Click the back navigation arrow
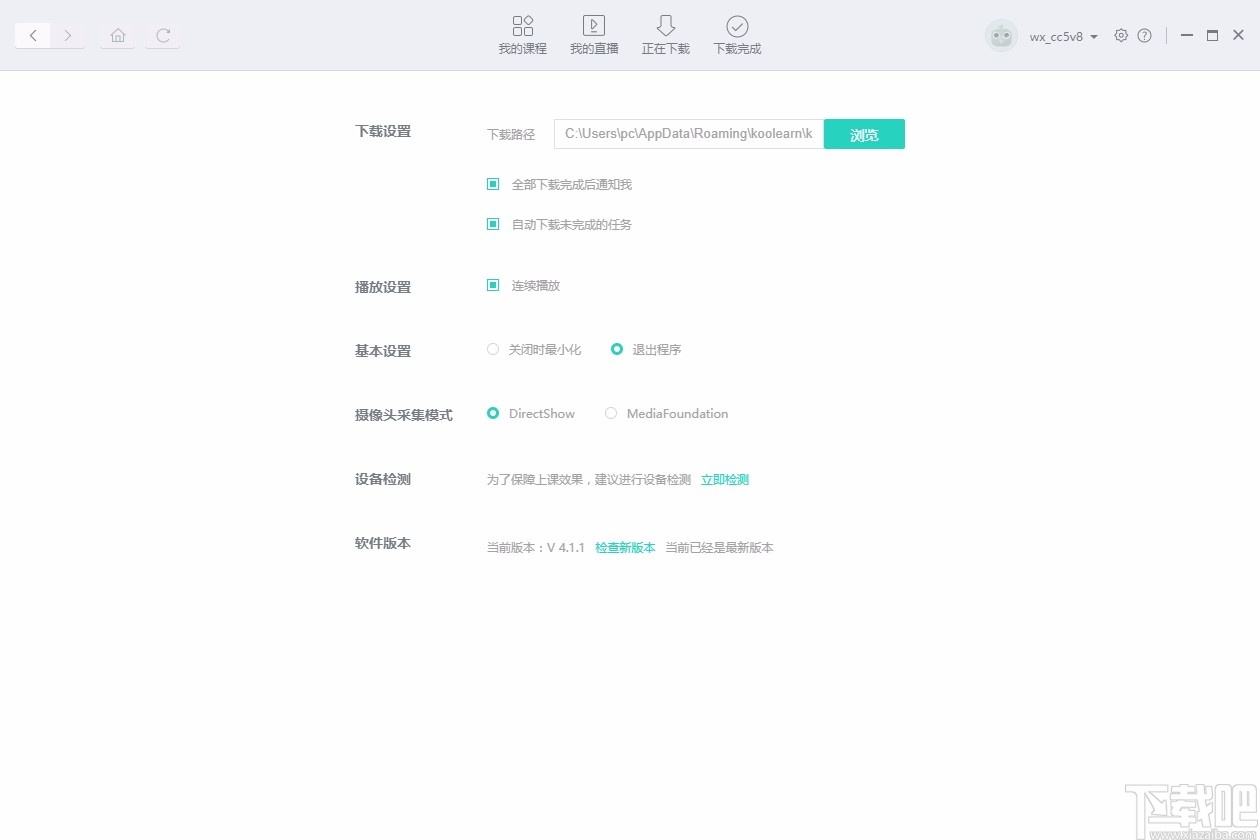 (33, 35)
